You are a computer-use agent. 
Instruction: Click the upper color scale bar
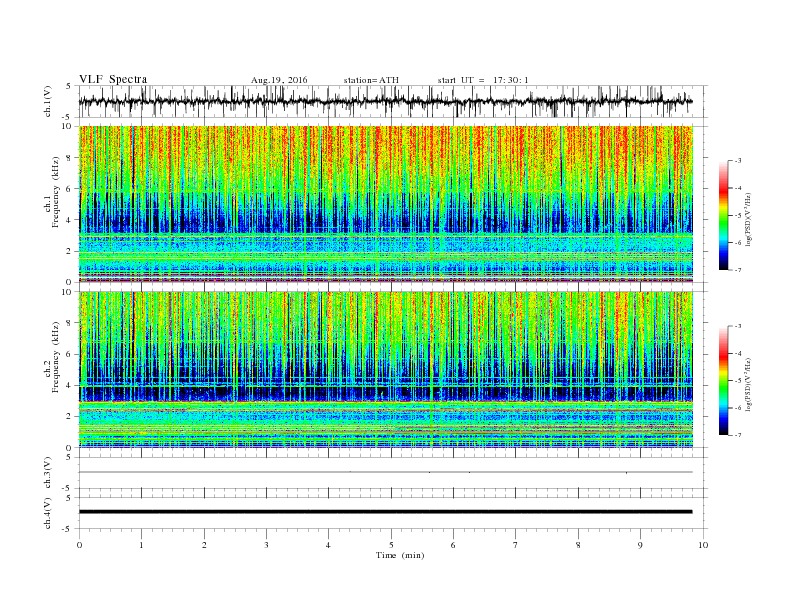(724, 215)
